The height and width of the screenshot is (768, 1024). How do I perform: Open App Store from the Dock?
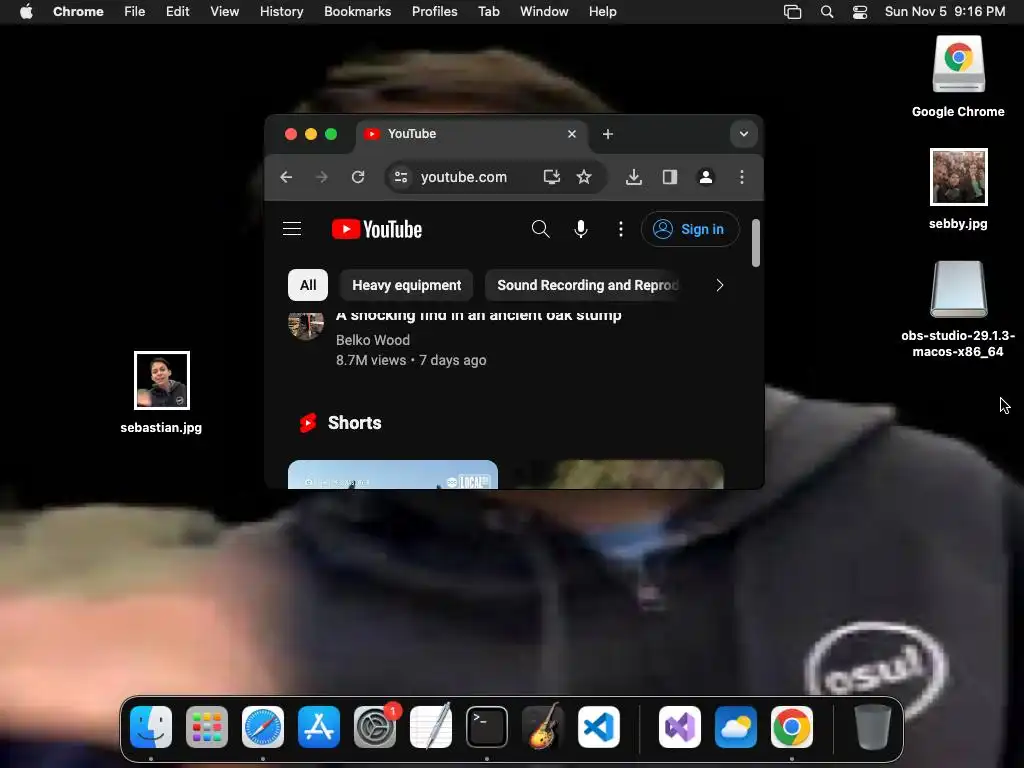click(319, 727)
